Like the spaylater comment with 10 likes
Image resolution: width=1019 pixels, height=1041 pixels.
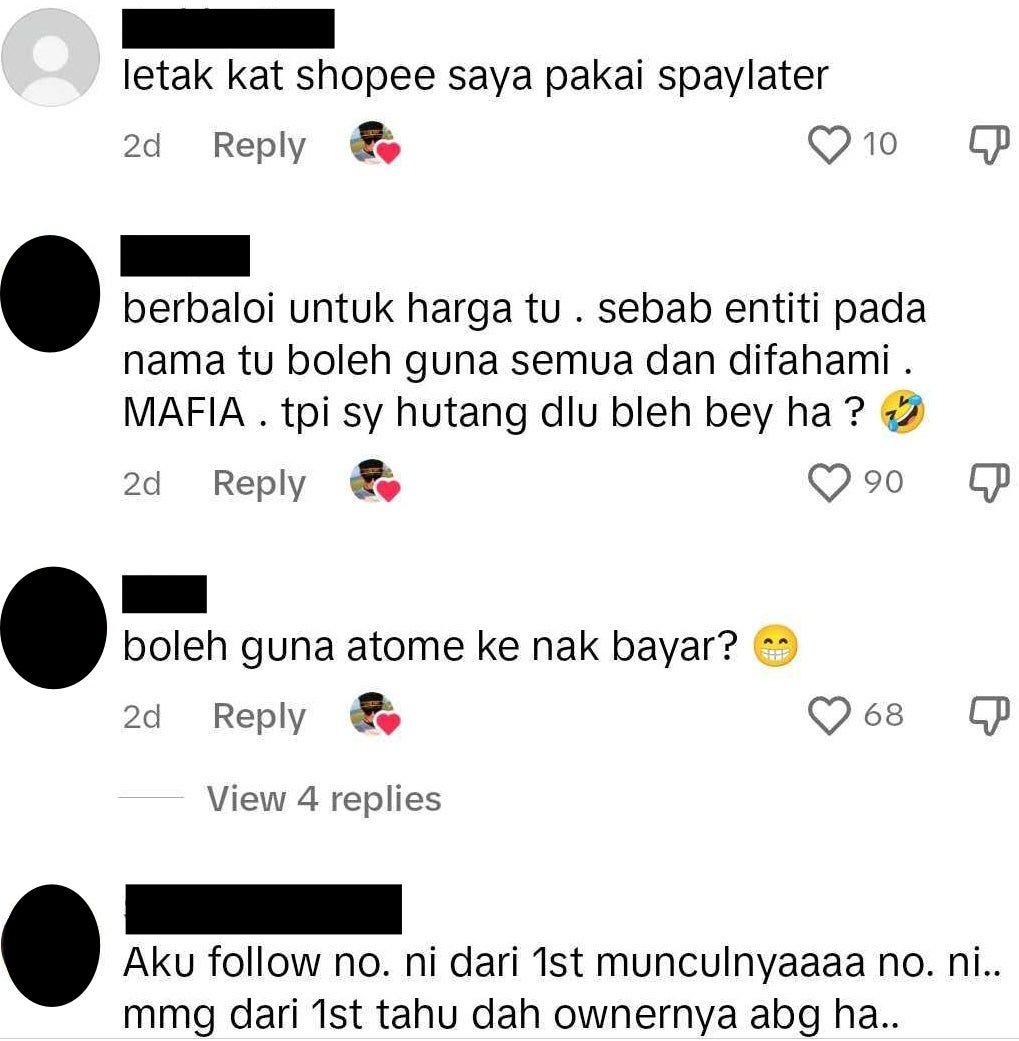click(829, 145)
